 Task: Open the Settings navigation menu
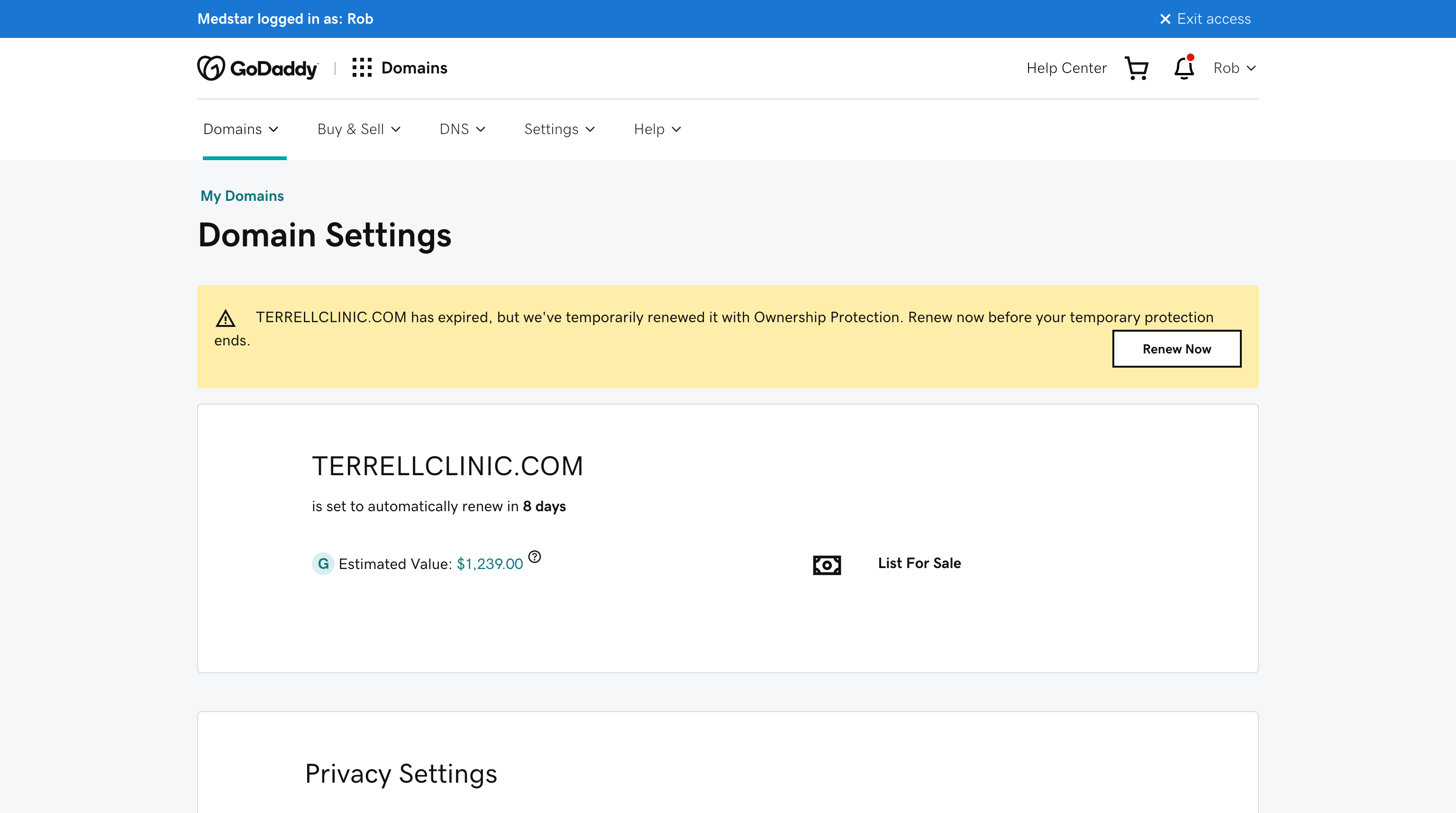click(x=560, y=129)
